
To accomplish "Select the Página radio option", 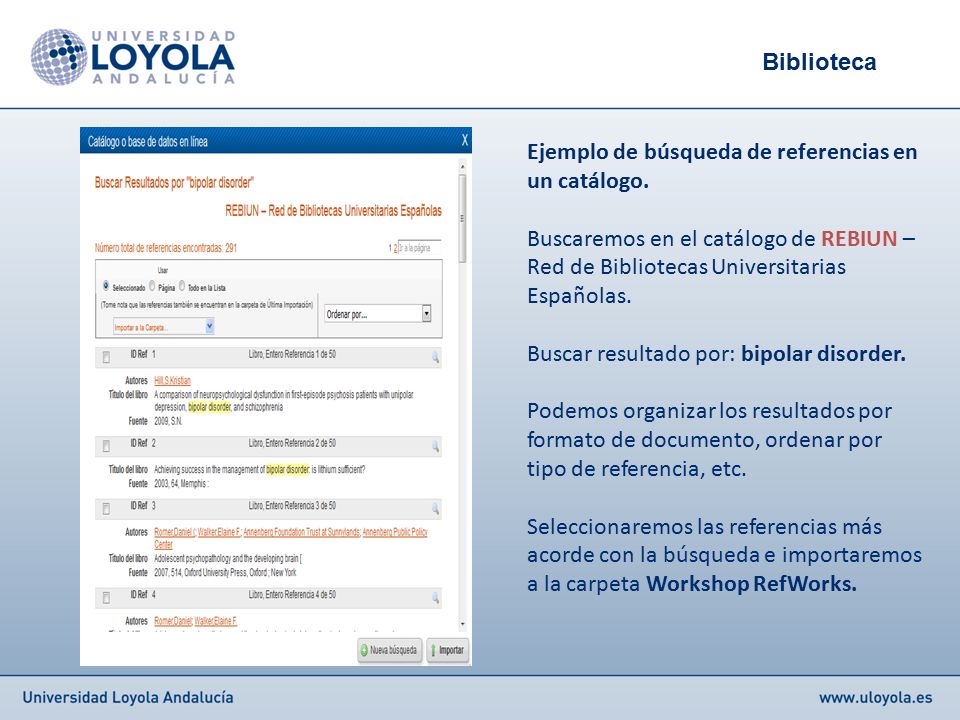I will [x=152, y=286].
